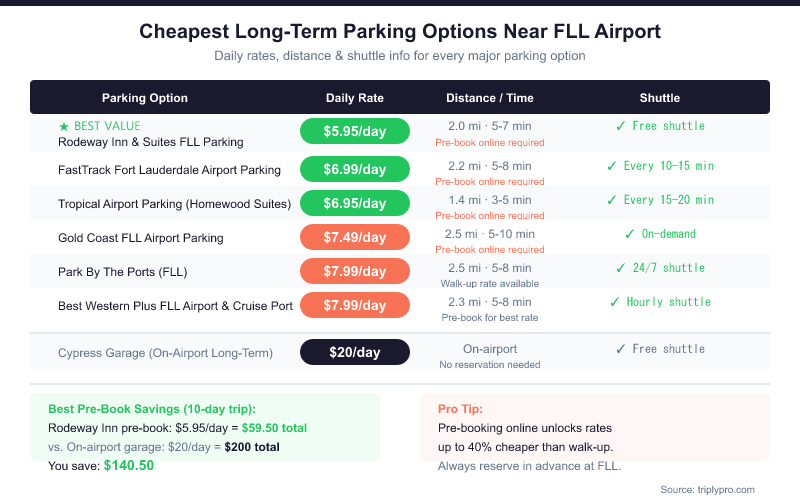Select the Shuttle column header

[x=660, y=98]
